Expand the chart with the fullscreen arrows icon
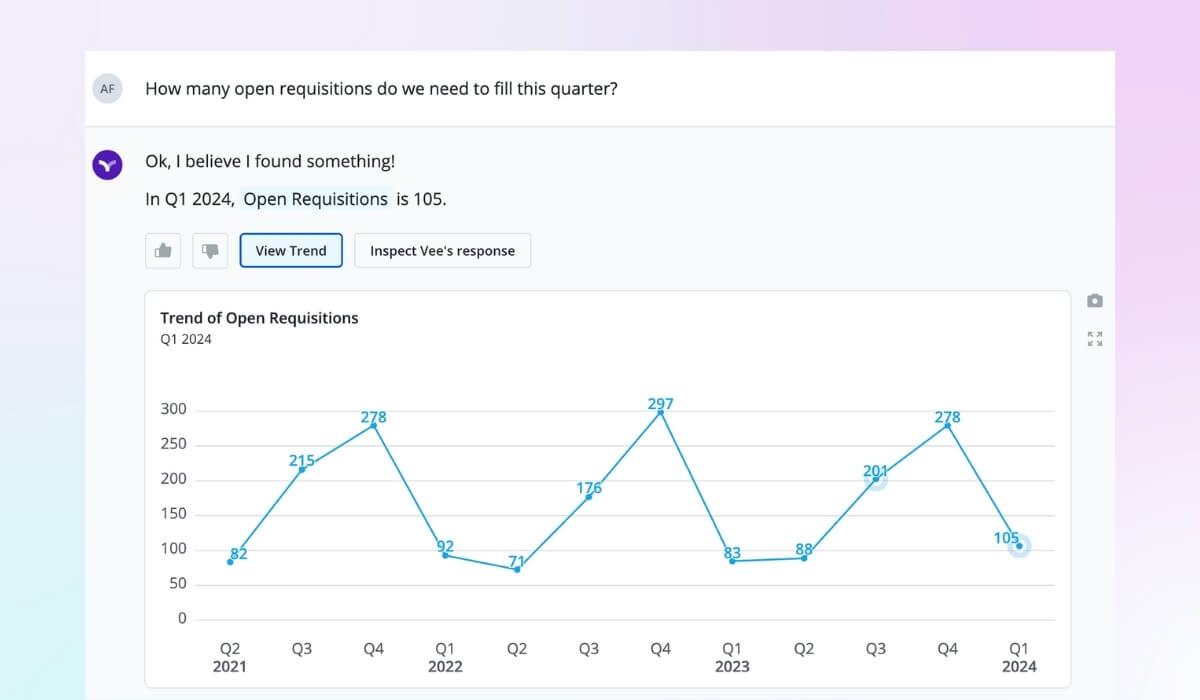This screenshot has width=1200, height=700. point(1095,338)
